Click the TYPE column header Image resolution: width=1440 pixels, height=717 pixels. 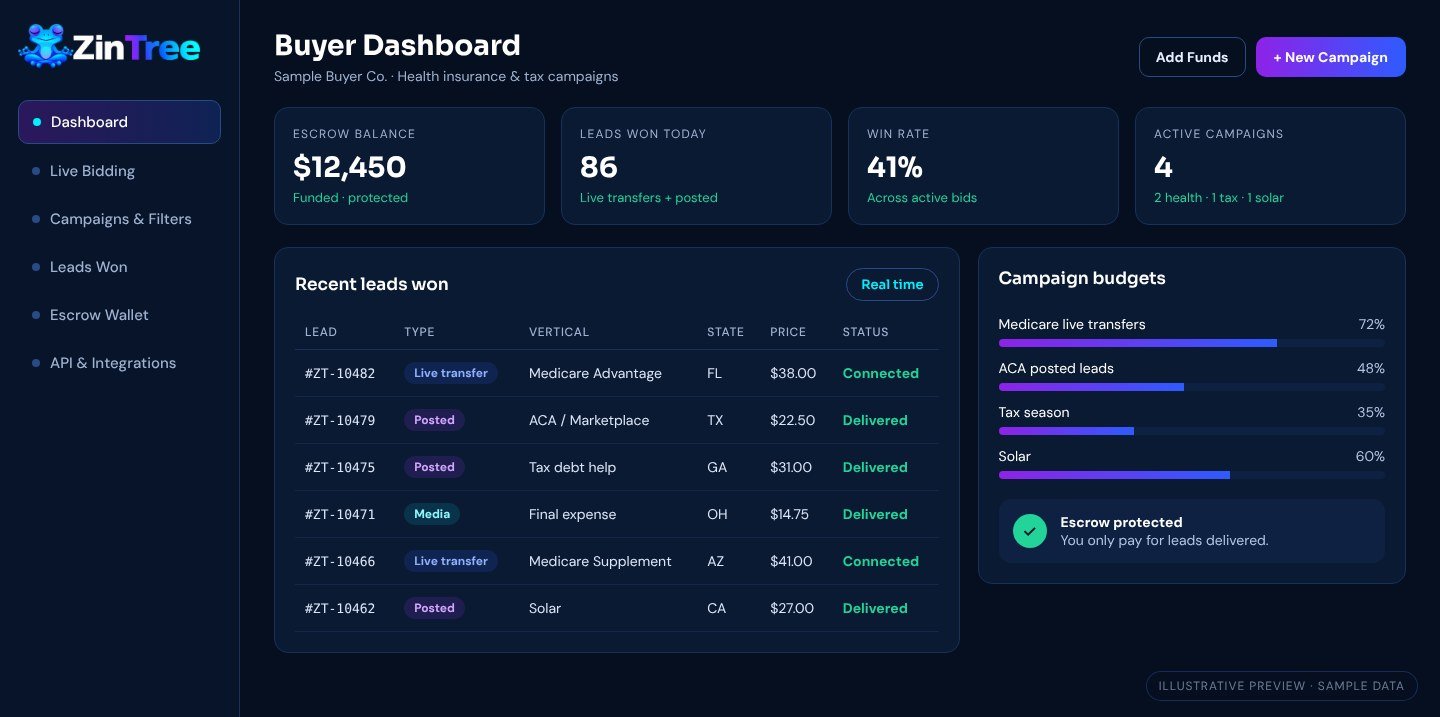click(419, 332)
